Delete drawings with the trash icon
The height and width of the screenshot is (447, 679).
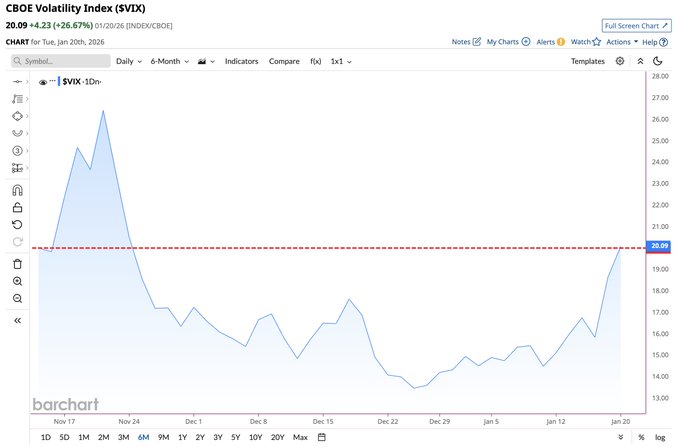(17, 264)
